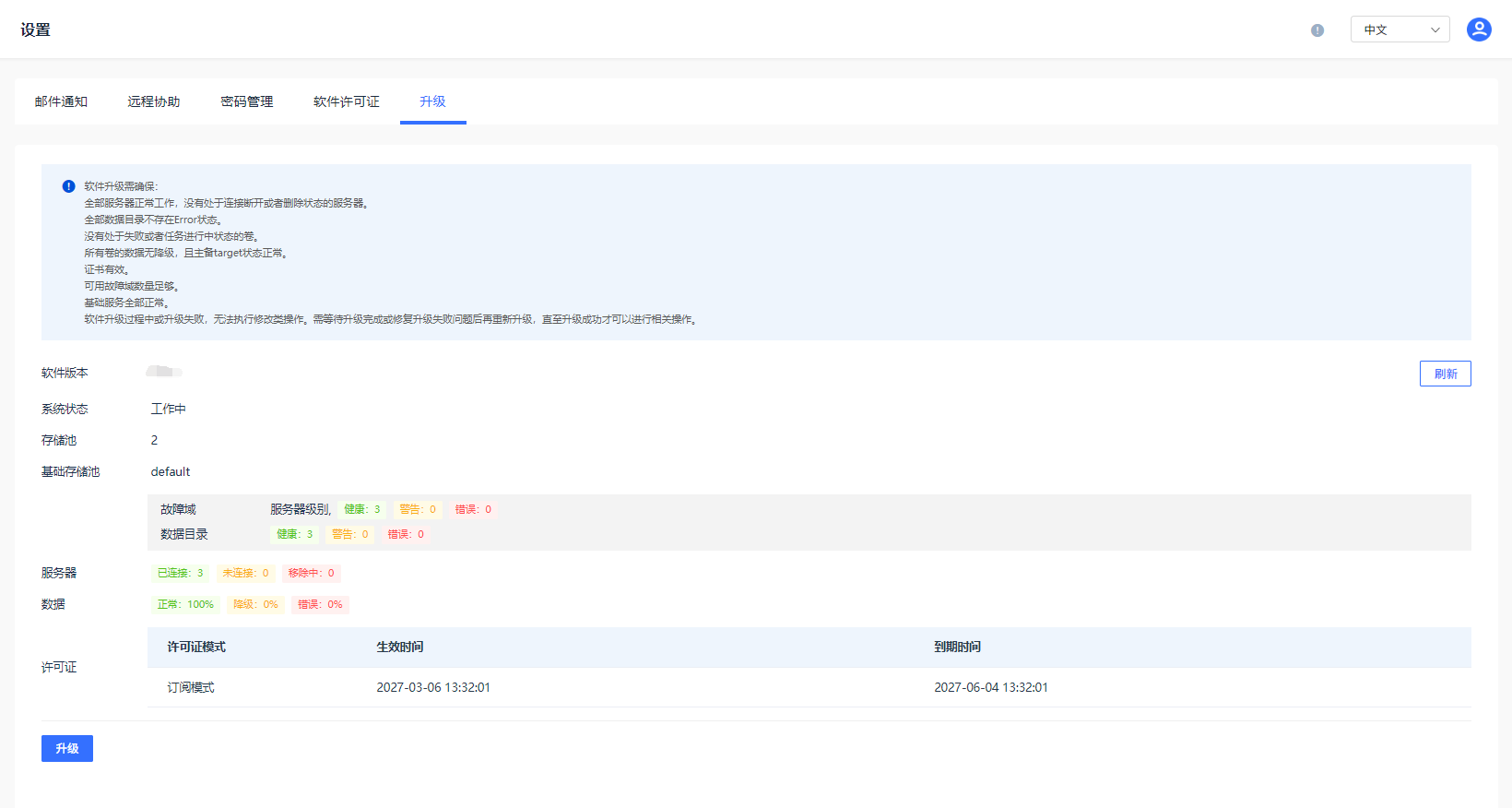Click the 正常: 100% data status tag
This screenshot has width=1512, height=808.
pos(184,604)
